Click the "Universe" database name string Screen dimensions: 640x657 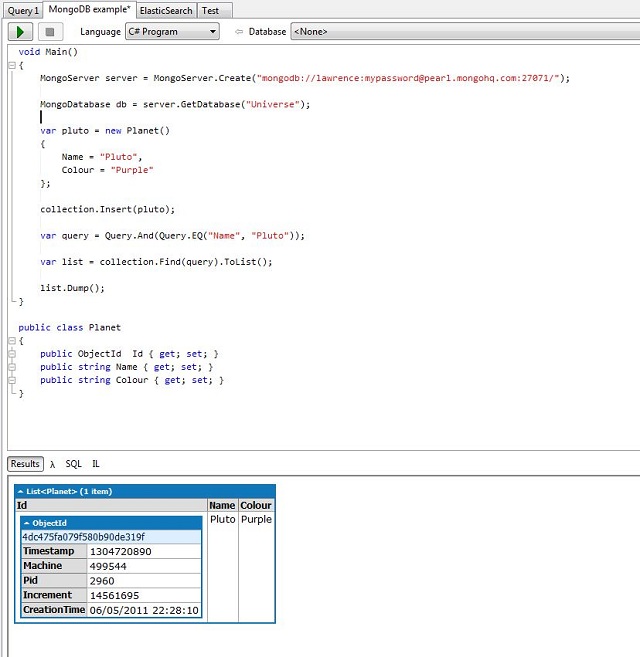coord(272,104)
